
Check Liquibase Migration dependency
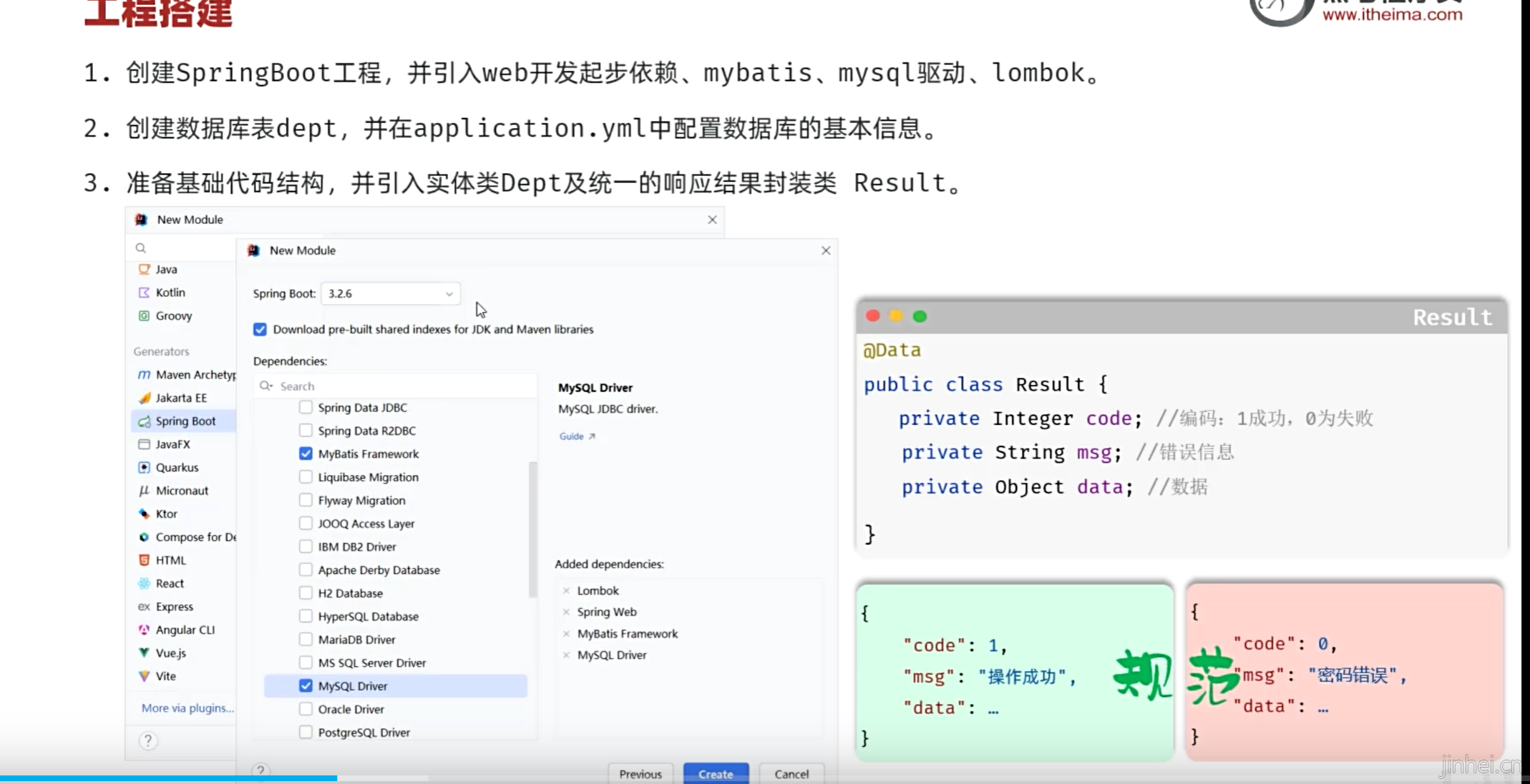(306, 476)
